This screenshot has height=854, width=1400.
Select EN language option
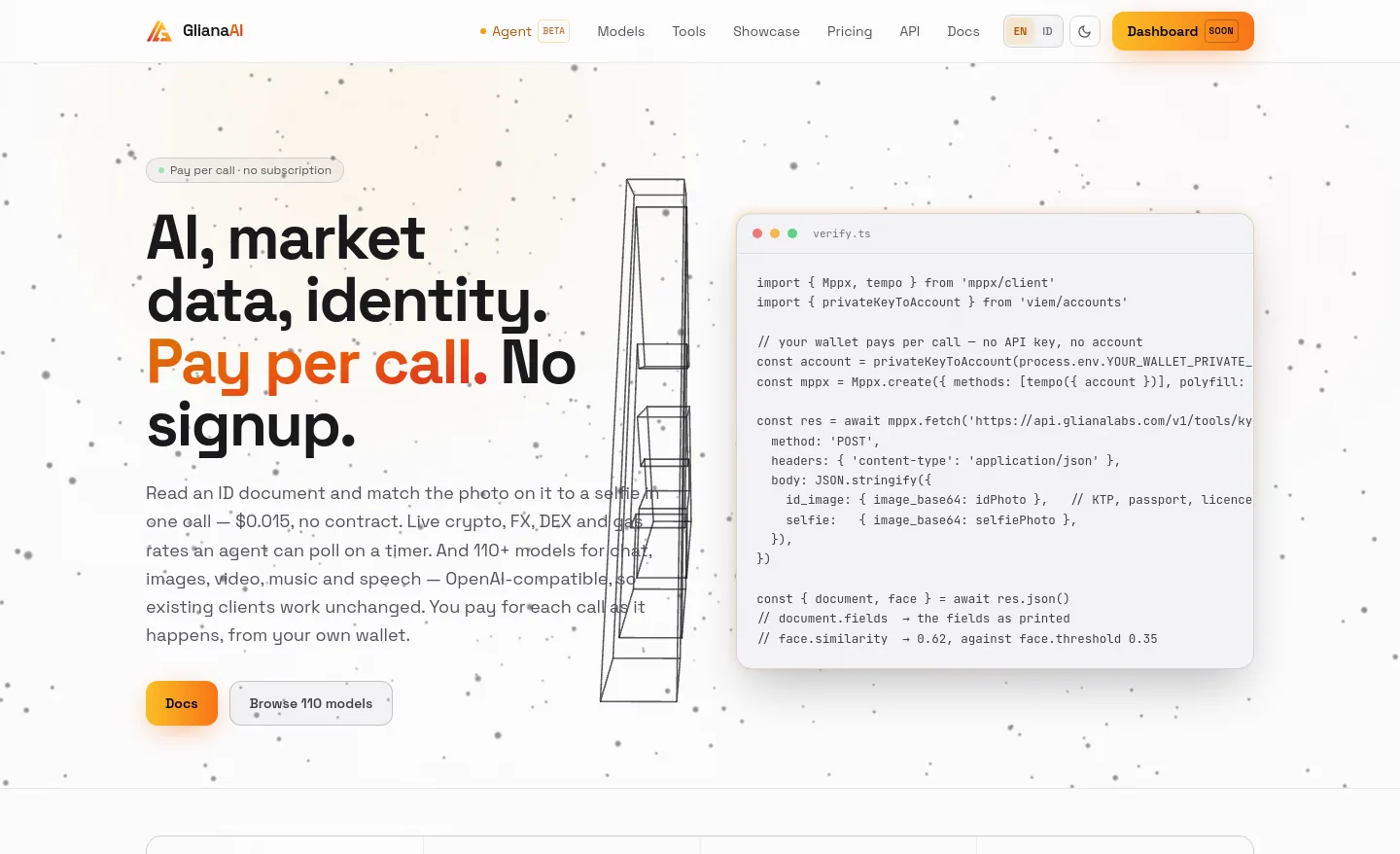pyautogui.click(x=1020, y=31)
